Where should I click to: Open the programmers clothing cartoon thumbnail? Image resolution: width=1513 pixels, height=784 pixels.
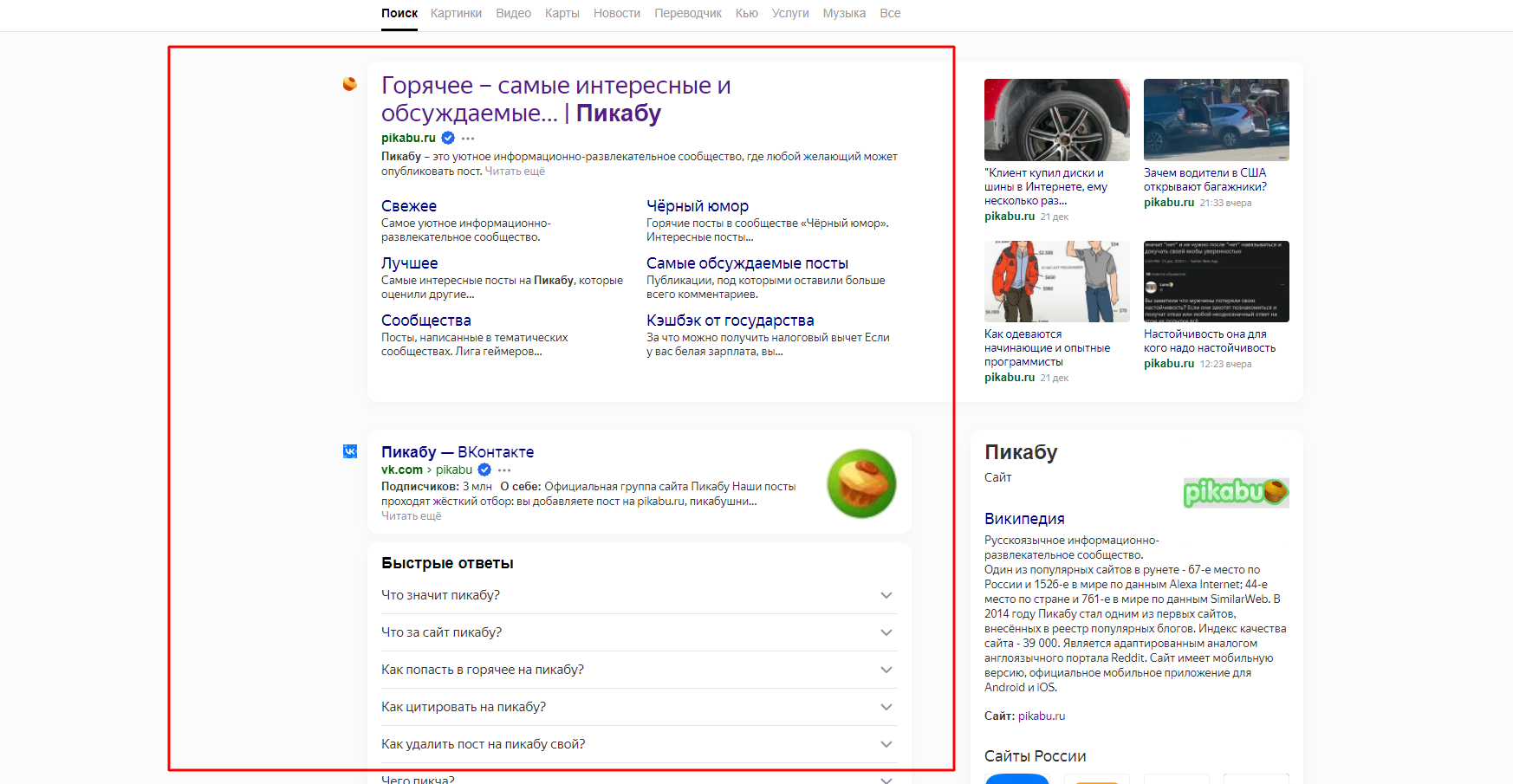click(1057, 282)
